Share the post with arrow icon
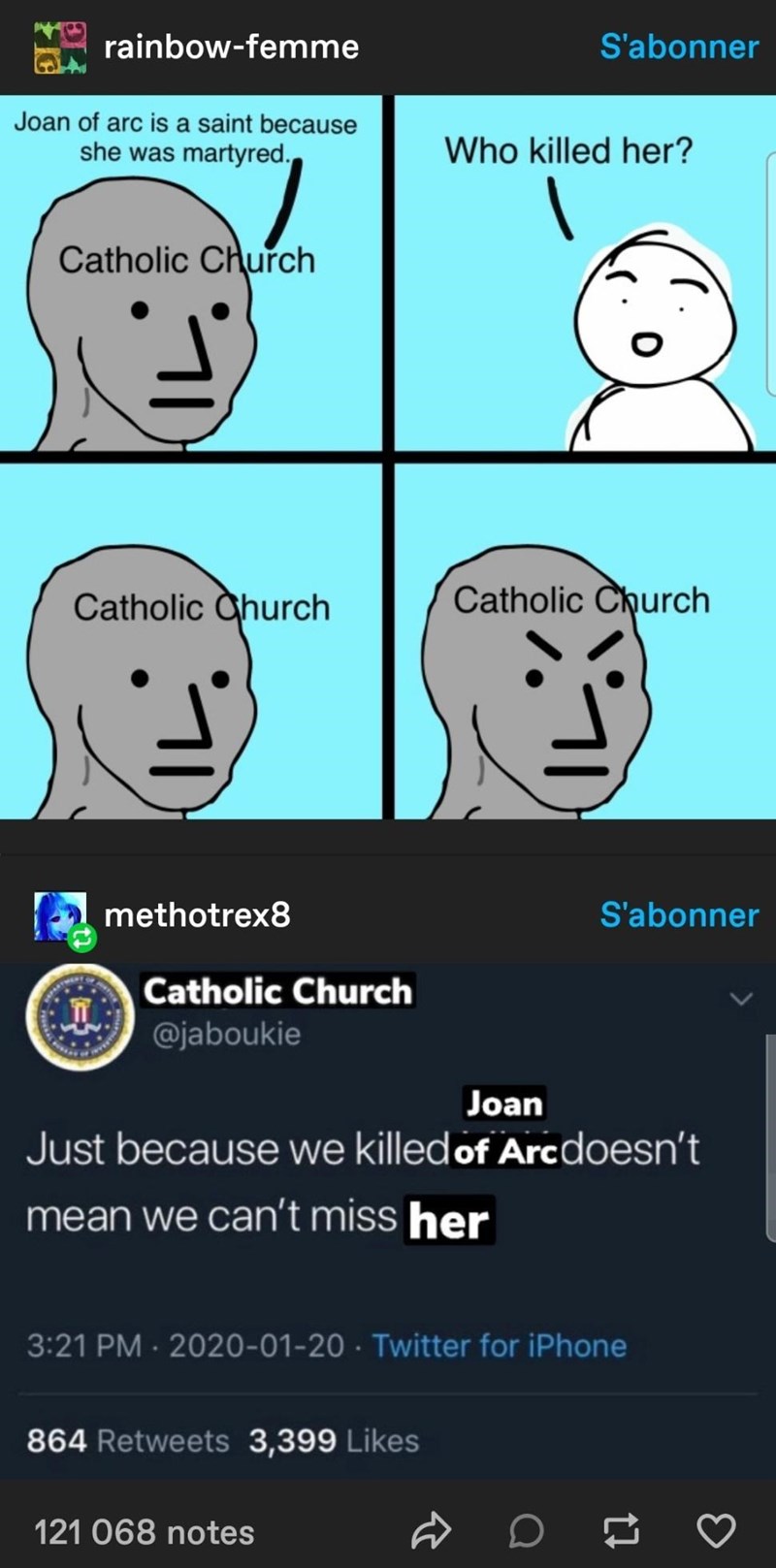The image size is (776, 1568). (431, 1531)
